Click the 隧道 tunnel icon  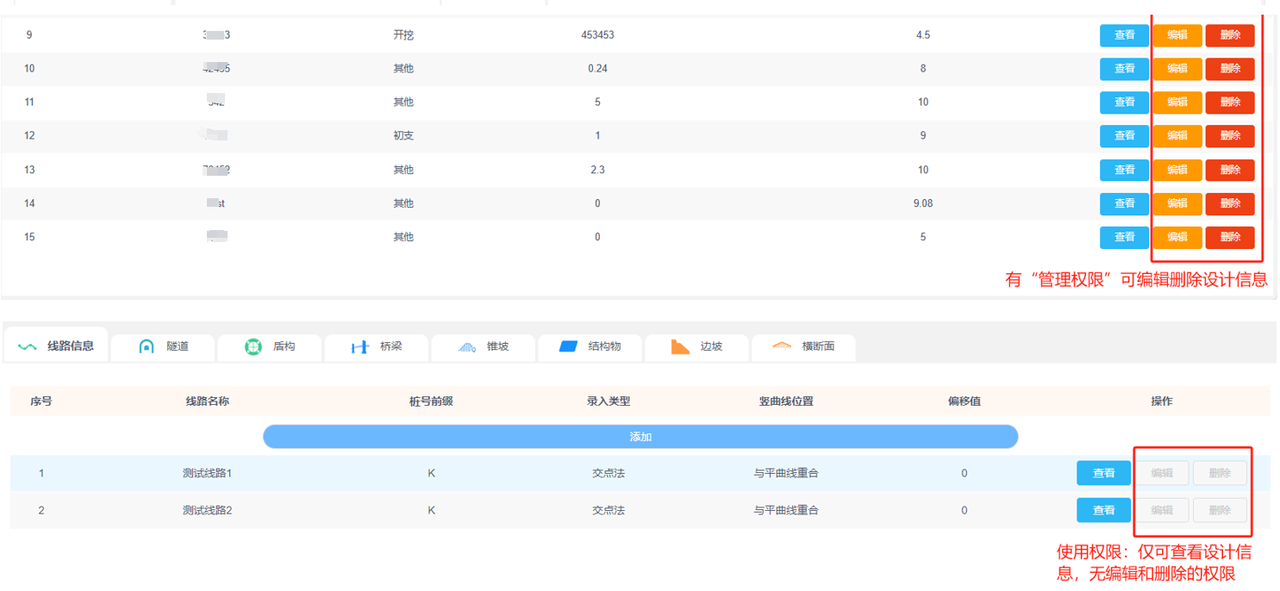(x=146, y=347)
